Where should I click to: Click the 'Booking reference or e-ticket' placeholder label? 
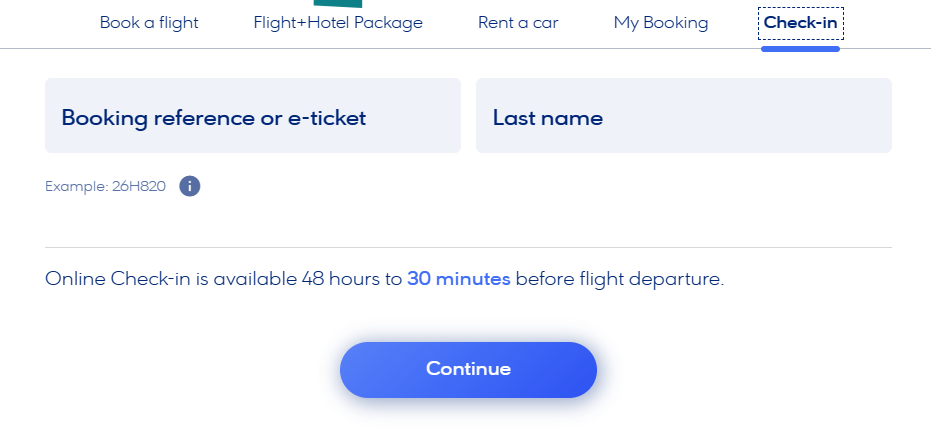tap(214, 118)
